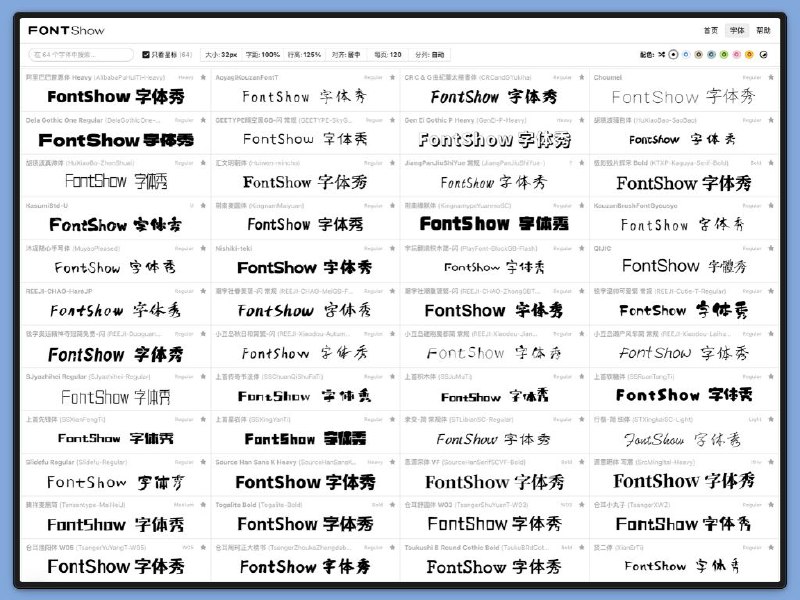Viewport: 800px width, 600px height.
Task: Toggle star on SJyazhihei Regular font
Action: click(x=203, y=377)
